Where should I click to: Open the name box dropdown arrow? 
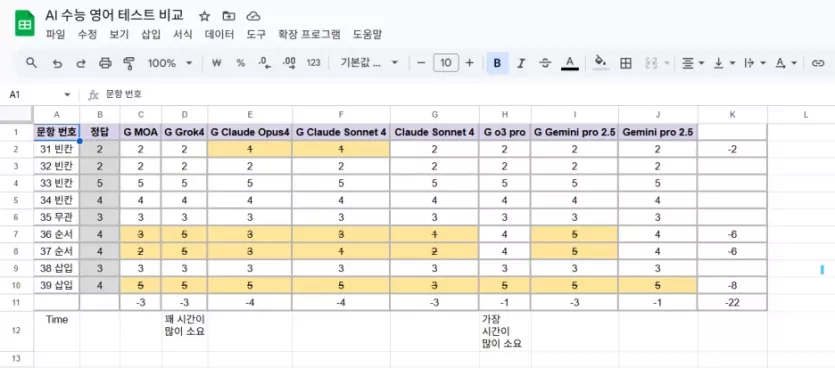tap(67, 95)
